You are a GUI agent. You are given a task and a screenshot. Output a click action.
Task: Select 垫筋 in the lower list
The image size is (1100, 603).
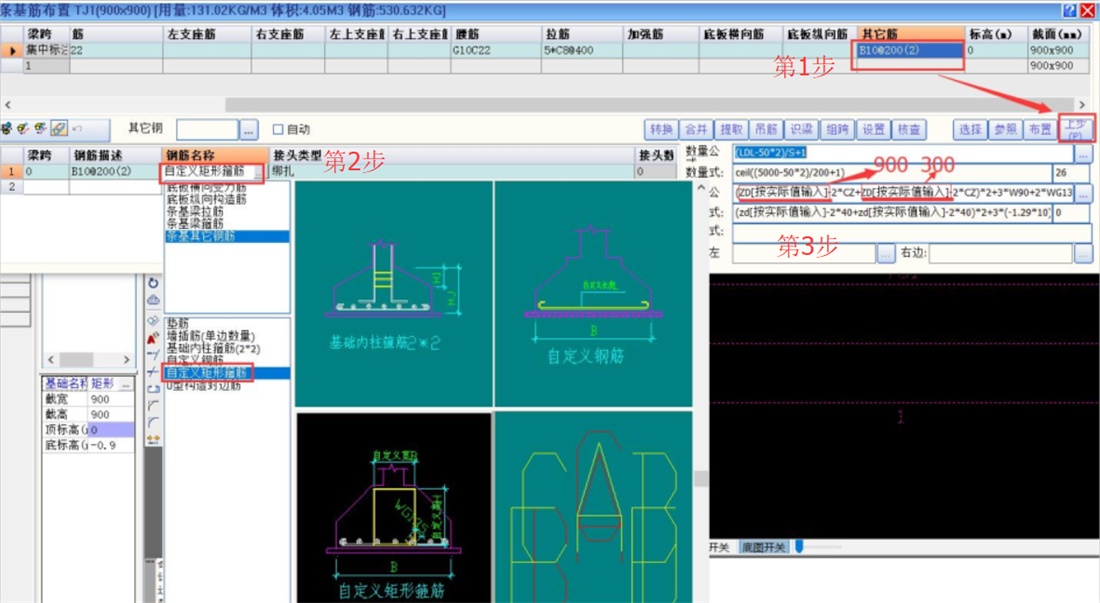pos(177,323)
